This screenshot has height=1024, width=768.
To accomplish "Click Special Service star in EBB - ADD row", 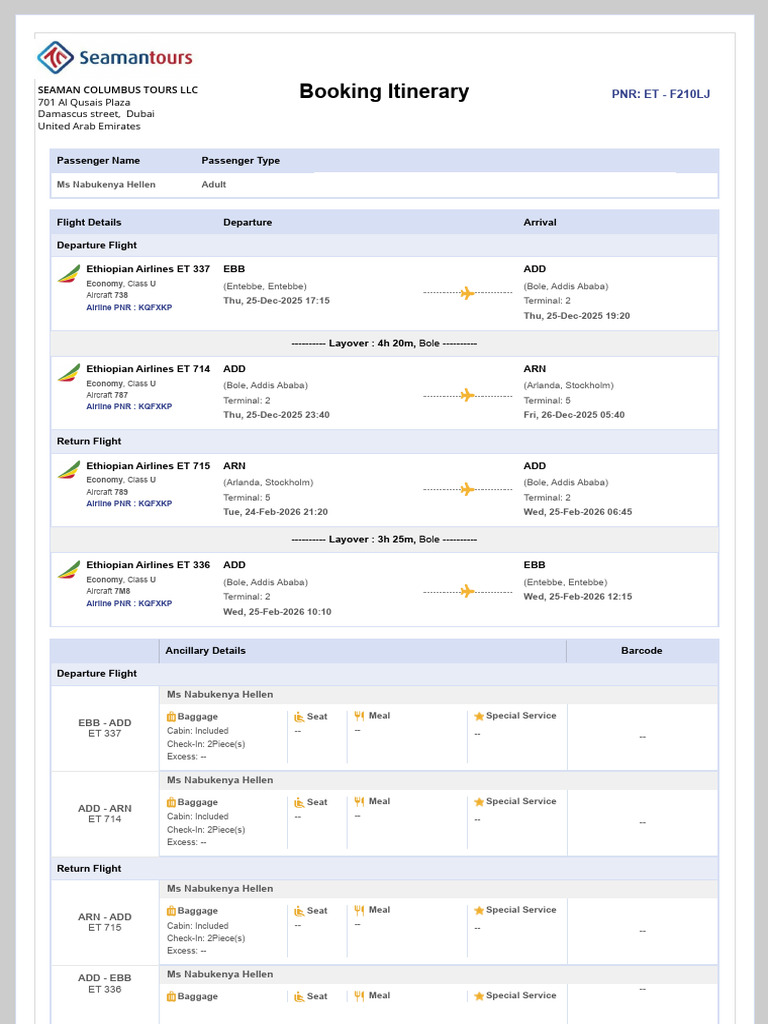I will [x=479, y=716].
